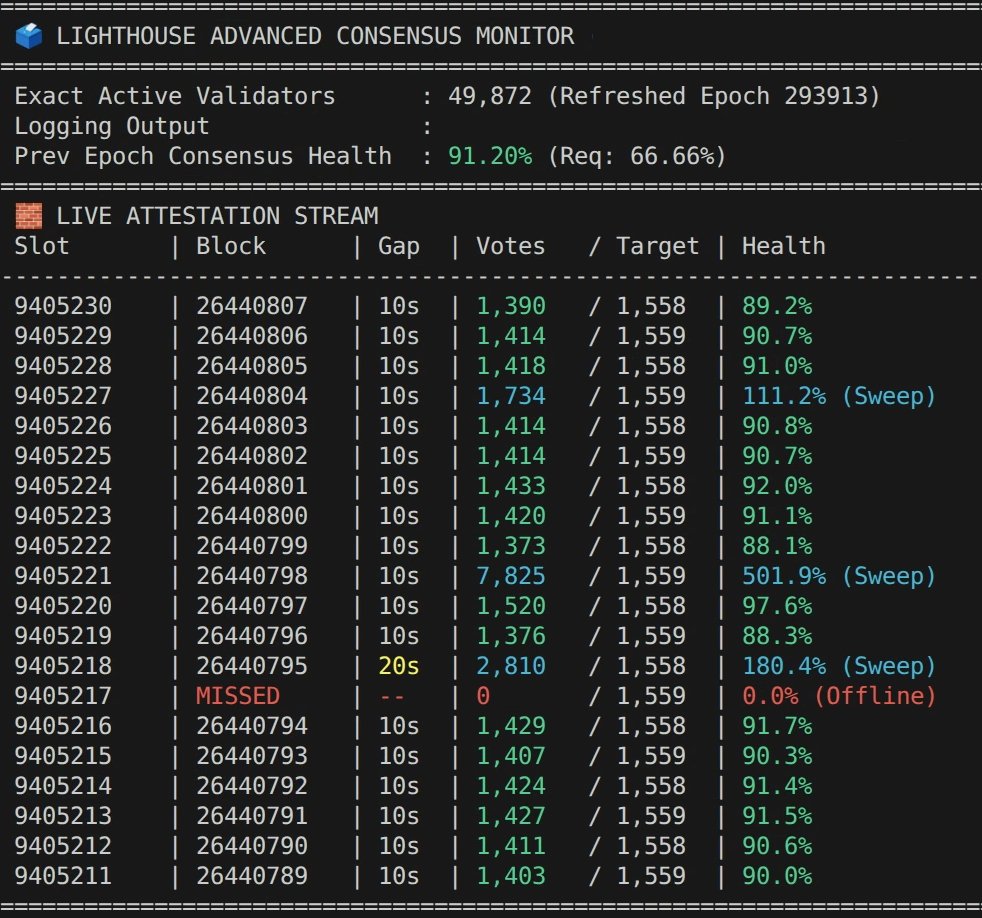Image resolution: width=982 pixels, height=918 pixels.
Task: Select slot number 9405229
Action: click(x=63, y=336)
